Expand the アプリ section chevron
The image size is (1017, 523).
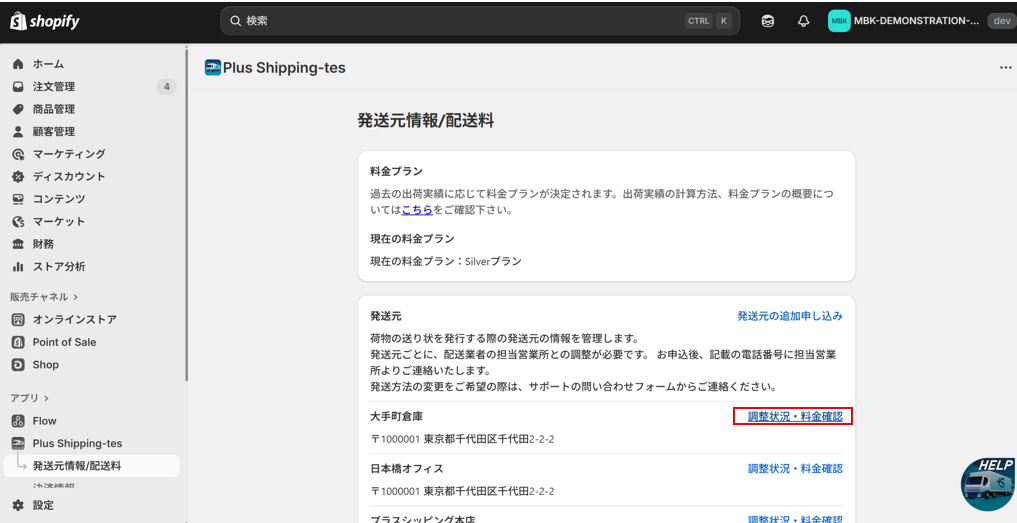(x=47, y=398)
